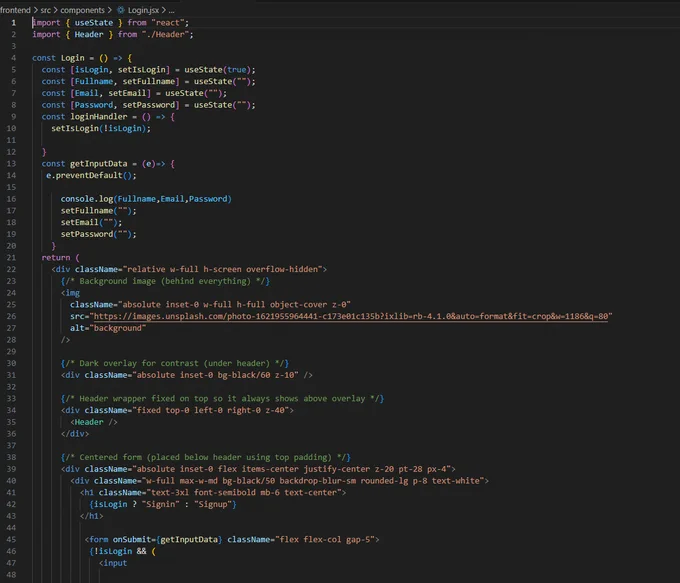
Task: Click 'setEmail' in the destructuring on line 7
Action: [128, 93]
